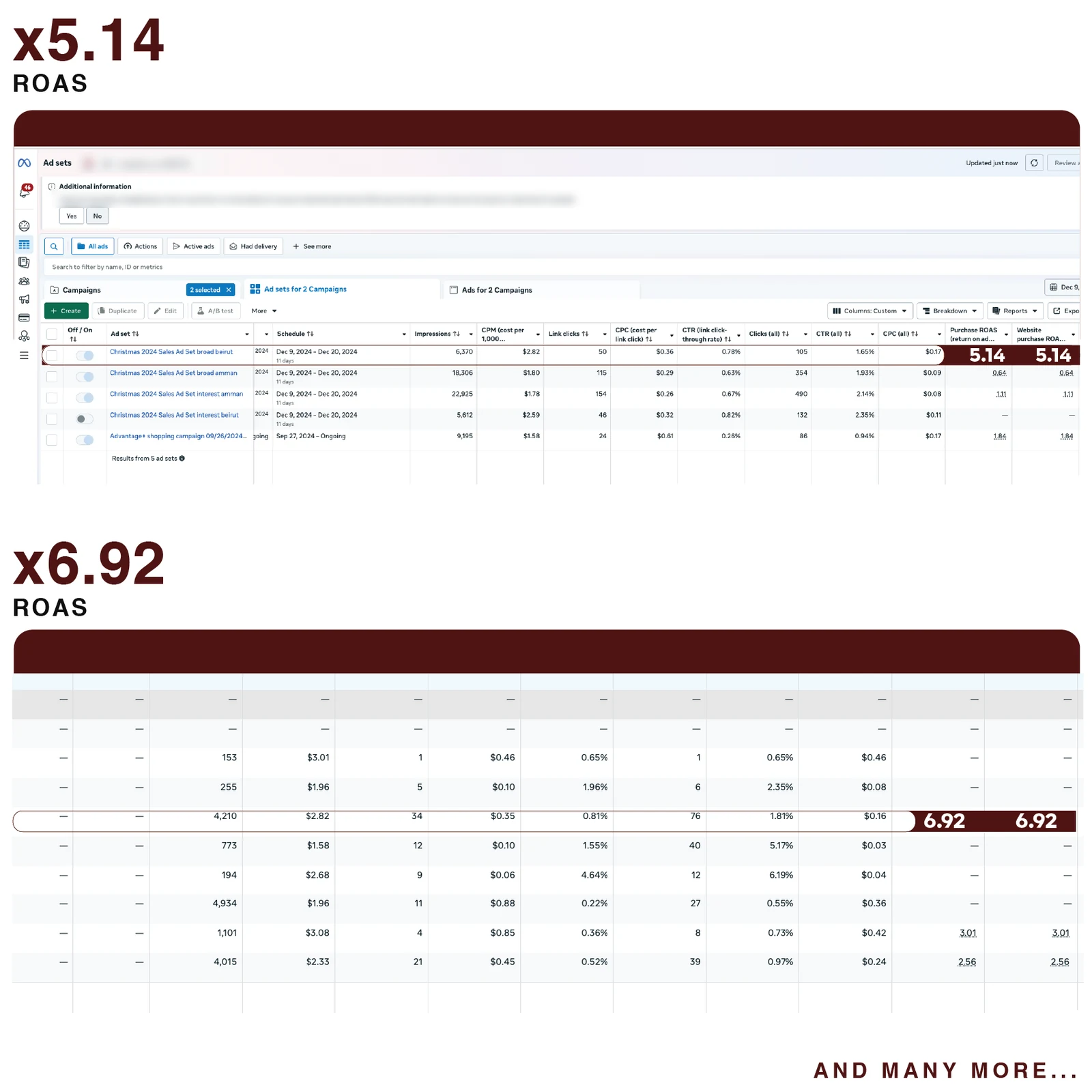Sort by CPC (all) column arrows
The height and width of the screenshot is (1092, 1092).
point(915,334)
